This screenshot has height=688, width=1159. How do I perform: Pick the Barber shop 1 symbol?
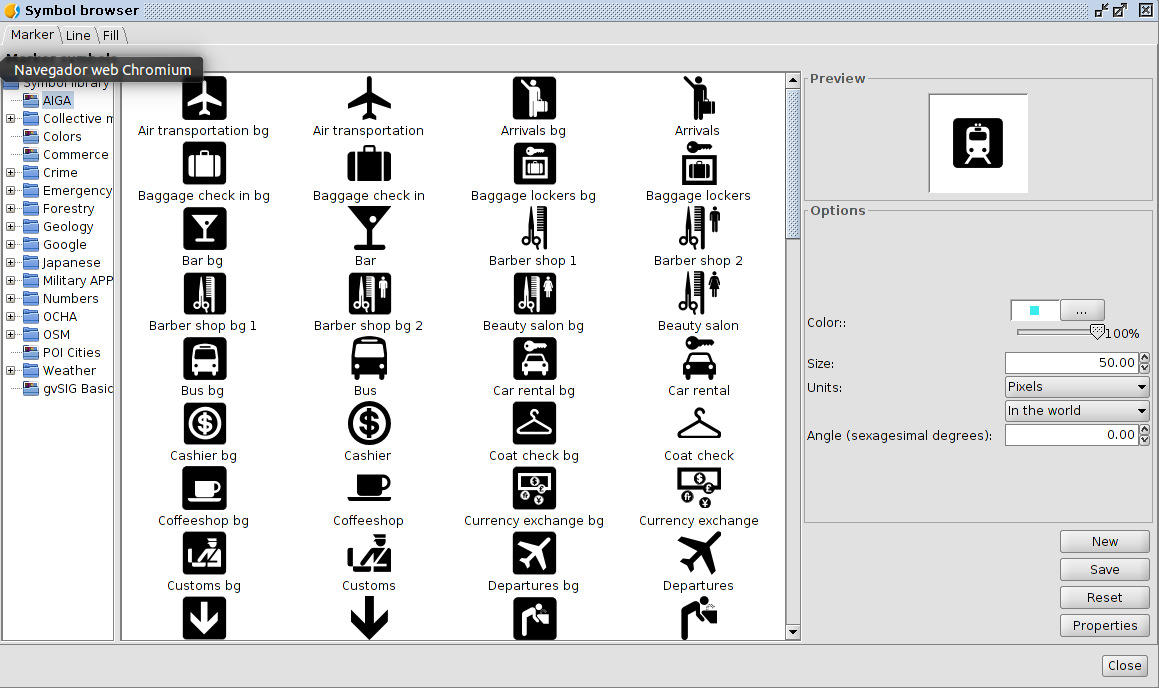point(533,228)
